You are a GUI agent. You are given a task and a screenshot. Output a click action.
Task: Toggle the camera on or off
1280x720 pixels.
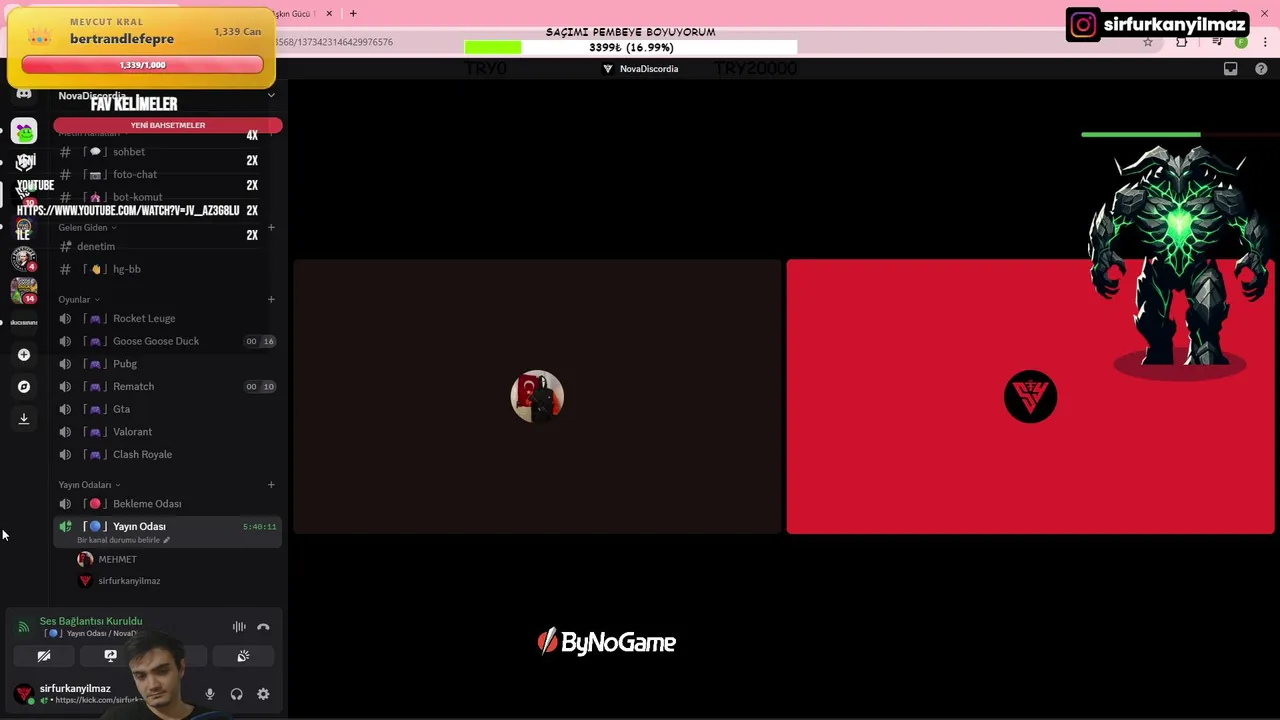(x=44, y=656)
